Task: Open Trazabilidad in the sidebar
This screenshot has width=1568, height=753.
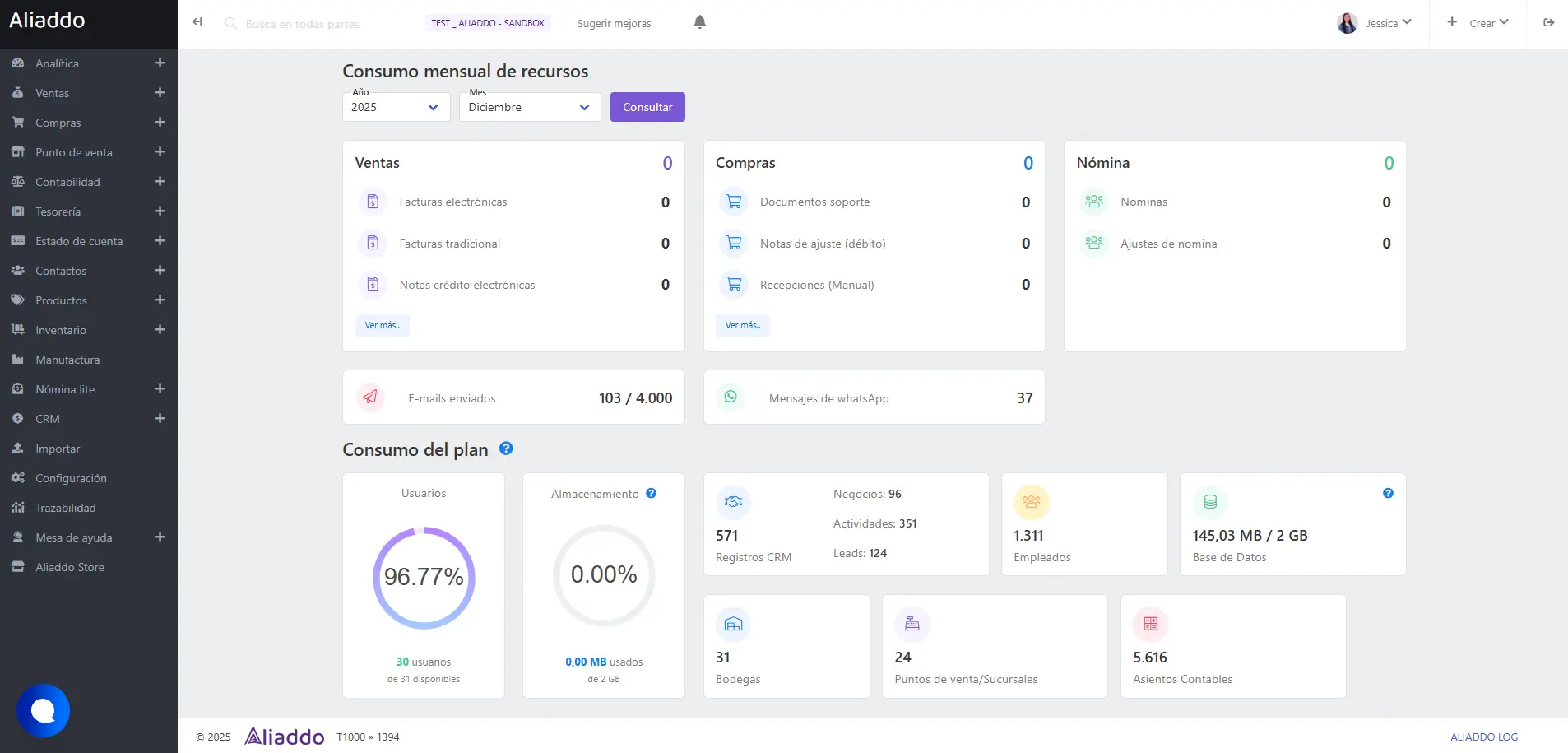Action: [x=65, y=508]
